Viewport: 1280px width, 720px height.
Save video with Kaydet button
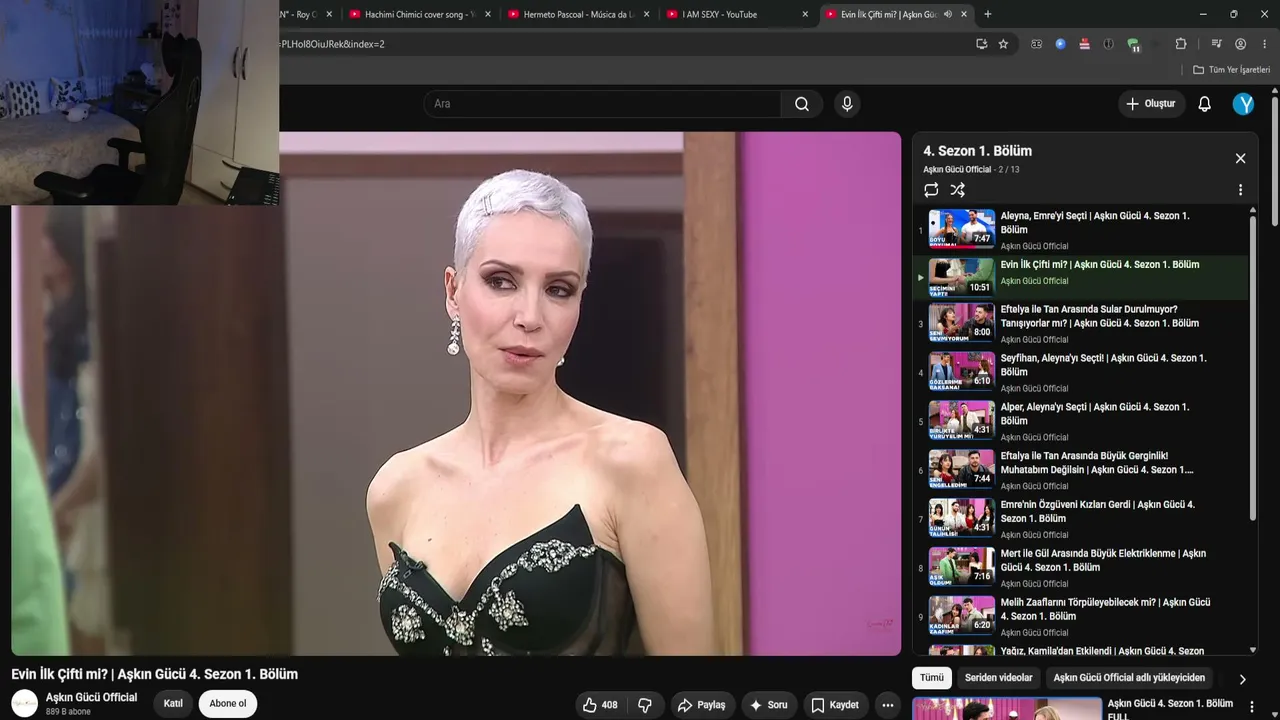(x=835, y=705)
